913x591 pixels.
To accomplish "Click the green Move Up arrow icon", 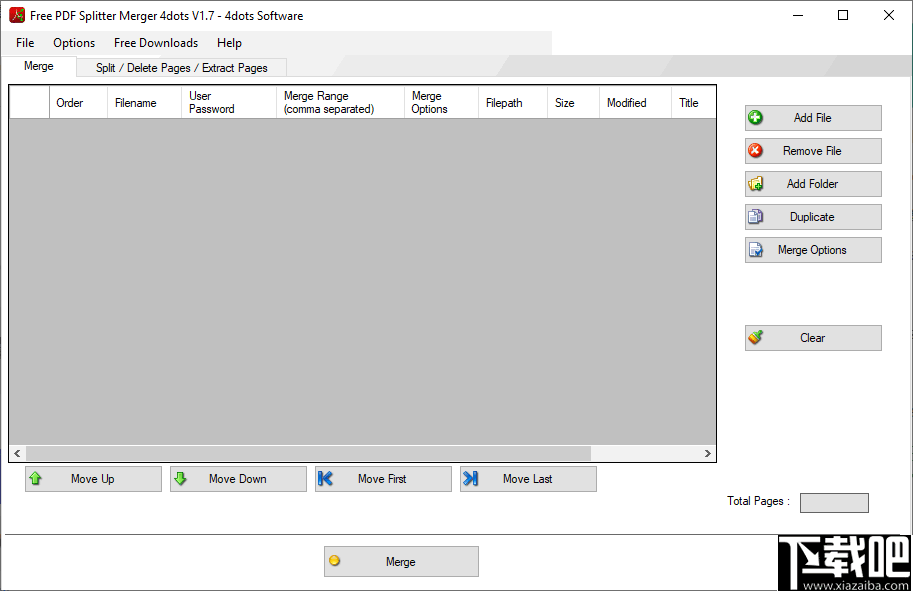I will point(37,479).
